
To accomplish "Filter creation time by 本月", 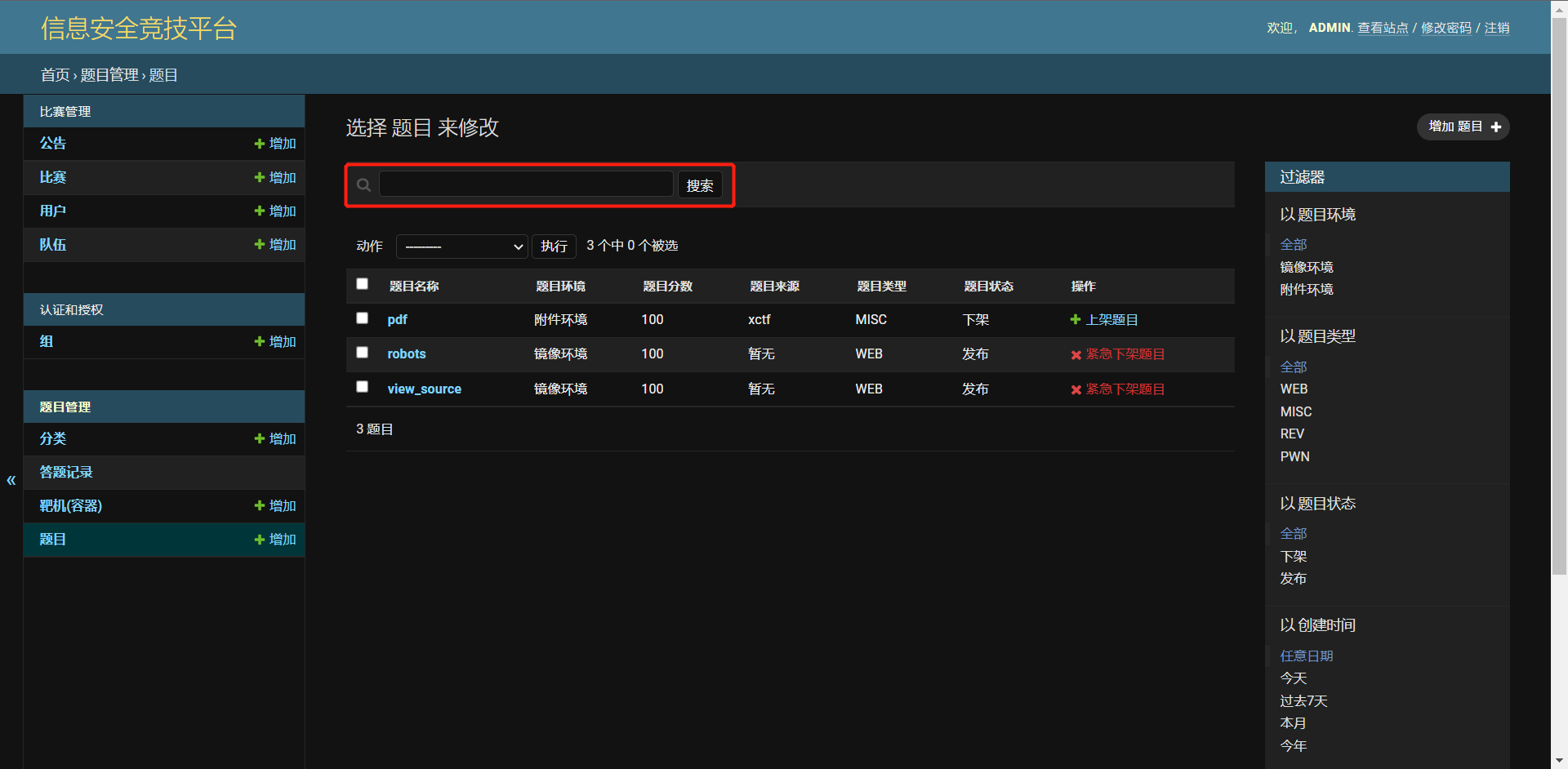I will [1294, 722].
